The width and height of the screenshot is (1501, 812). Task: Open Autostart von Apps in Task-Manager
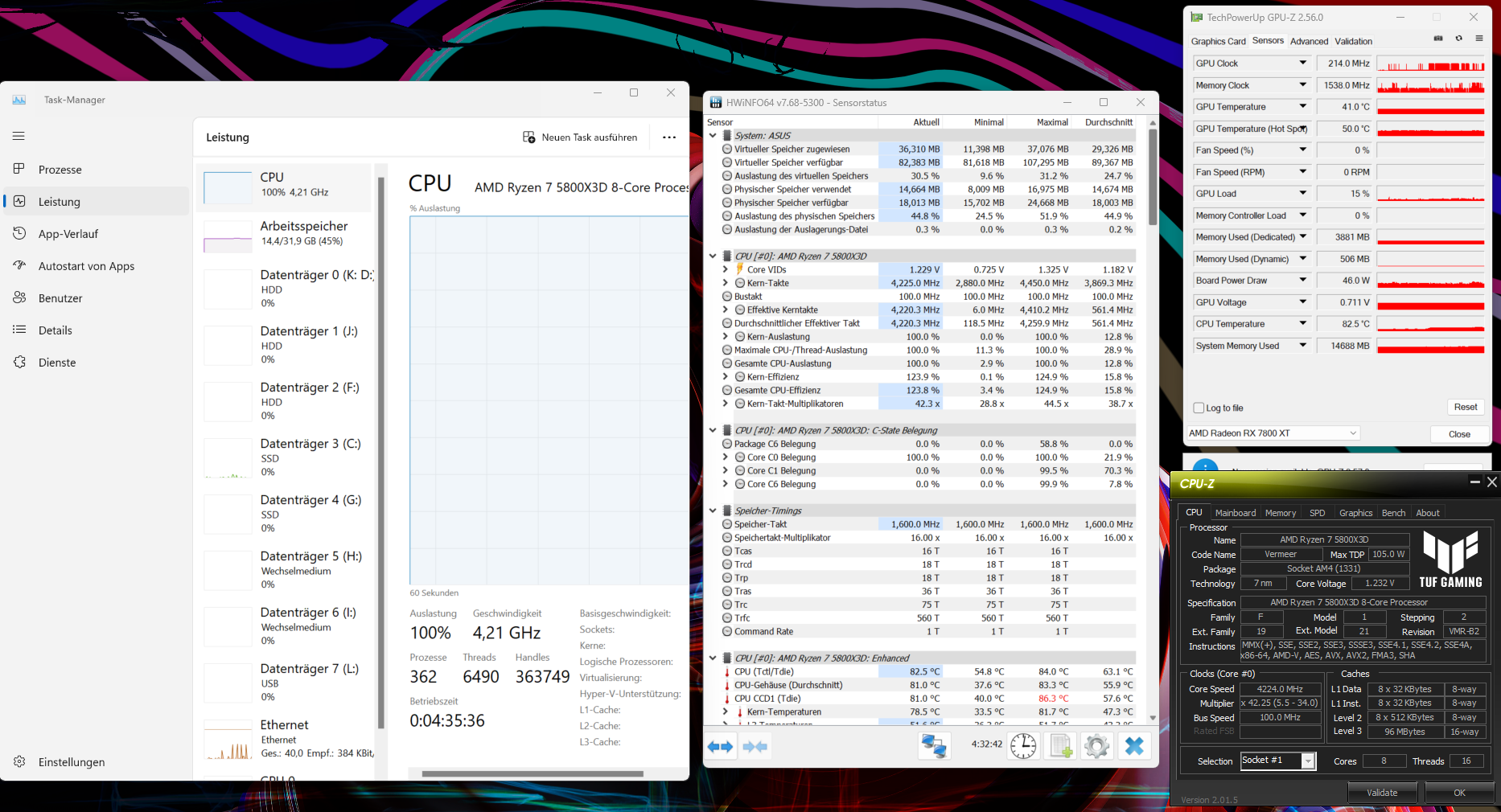pyautogui.click(x=97, y=266)
